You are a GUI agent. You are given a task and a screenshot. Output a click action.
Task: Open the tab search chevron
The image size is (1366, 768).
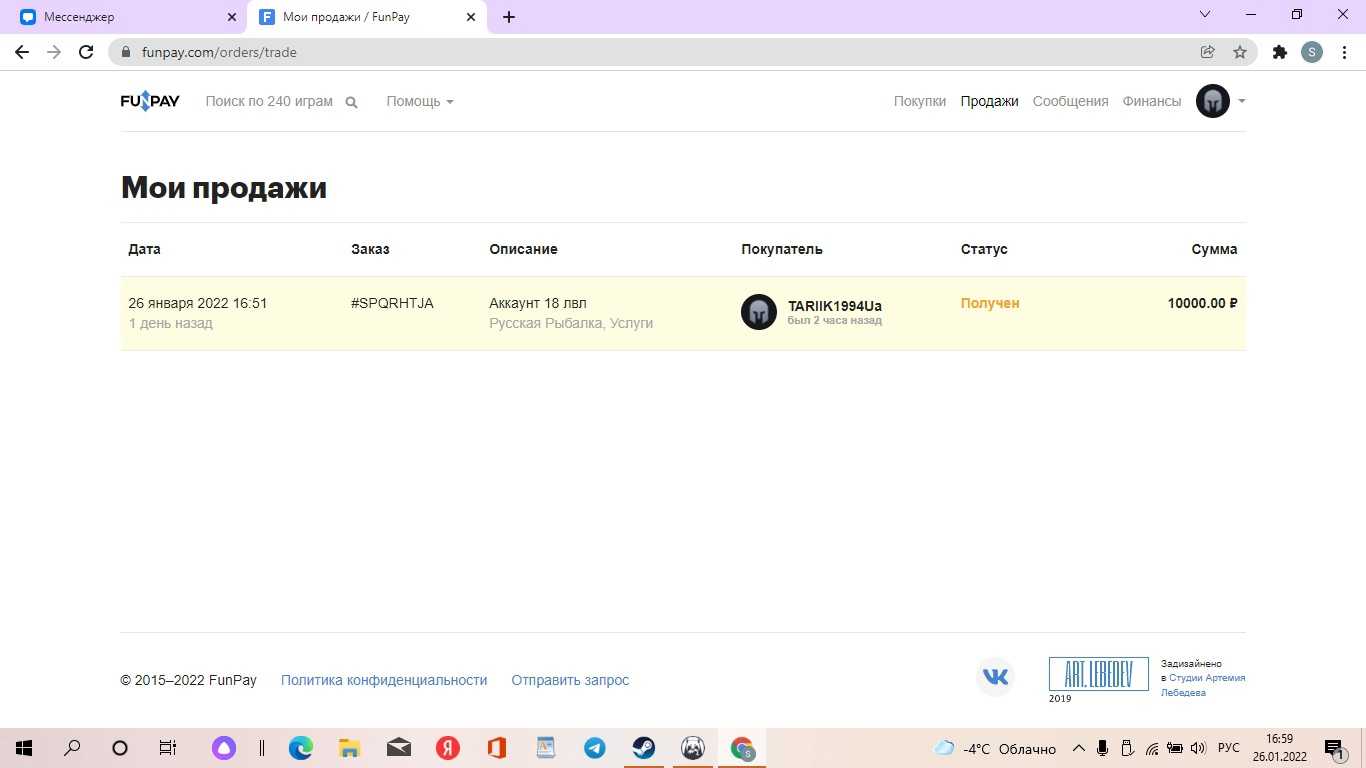click(x=1204, y=15)
